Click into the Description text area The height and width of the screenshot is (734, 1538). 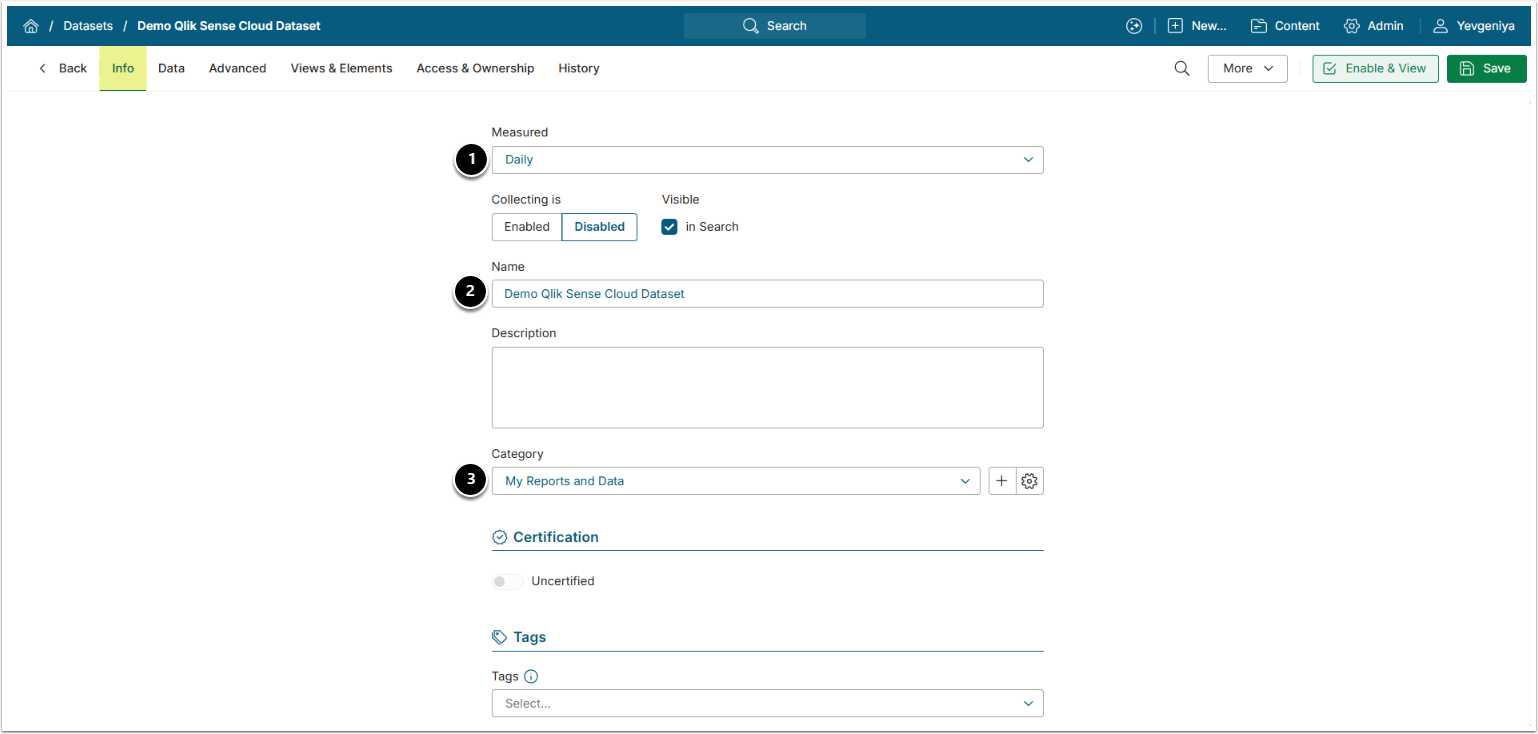767,387
